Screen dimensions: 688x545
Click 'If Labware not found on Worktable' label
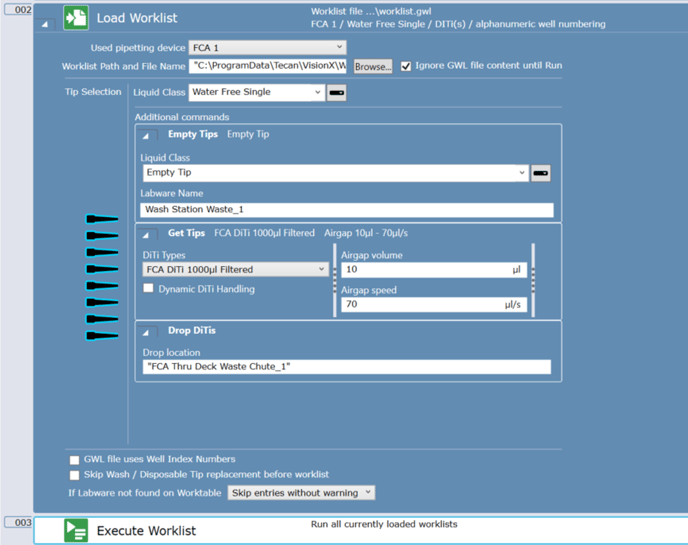click(x=145, y=493)
